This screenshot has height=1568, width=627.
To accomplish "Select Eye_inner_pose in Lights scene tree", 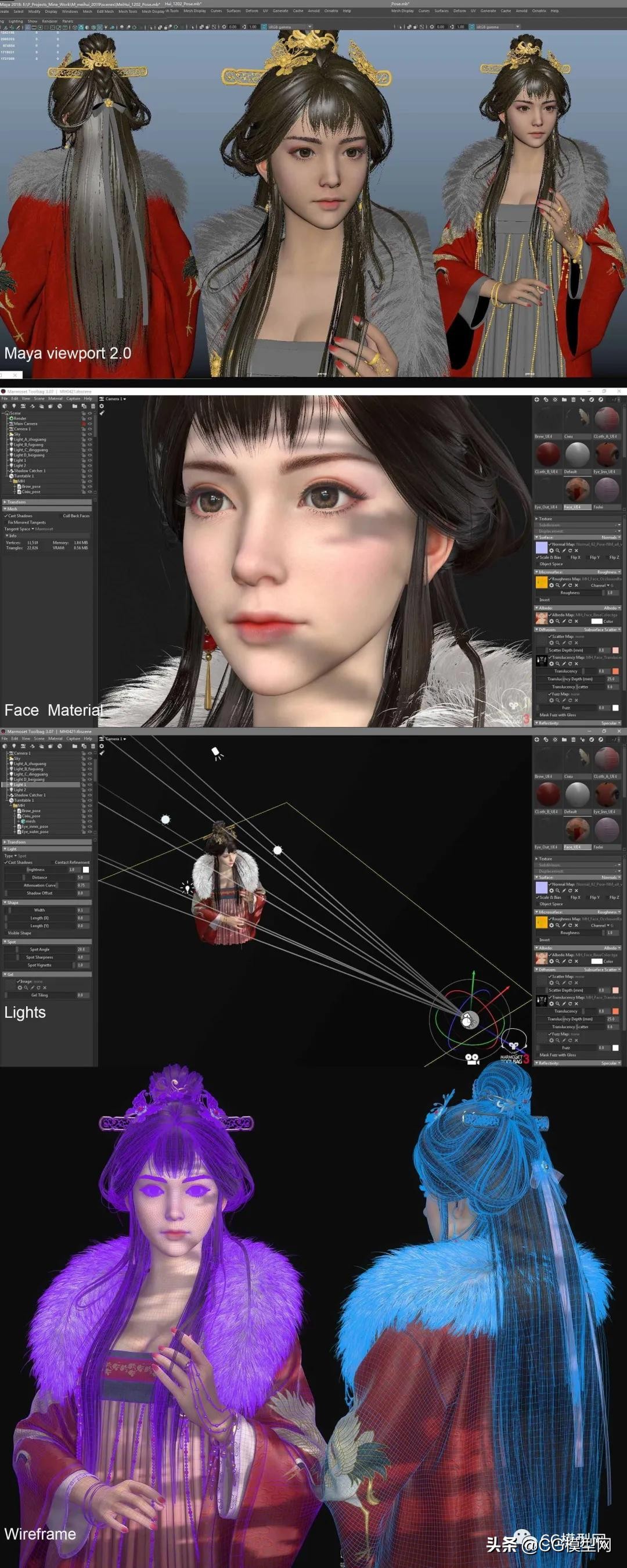I will 35,827.
